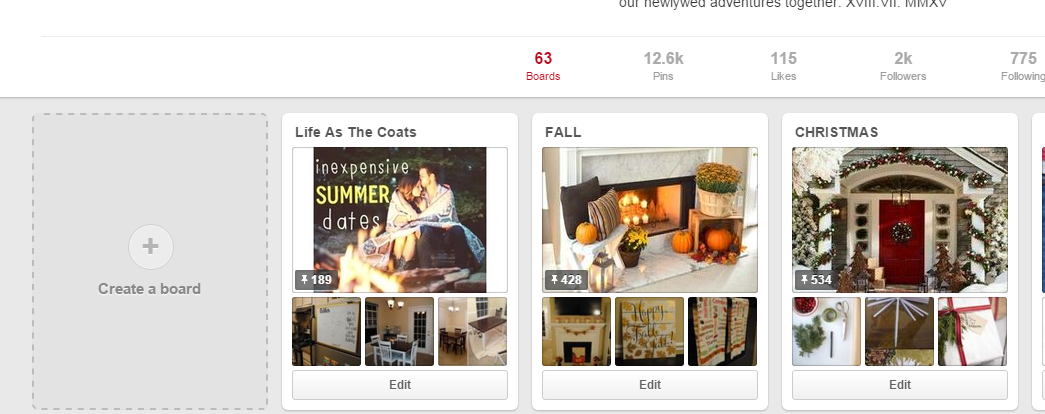Edit the CHRISTMAS board

pyautogui.click(x=900, y=385)
